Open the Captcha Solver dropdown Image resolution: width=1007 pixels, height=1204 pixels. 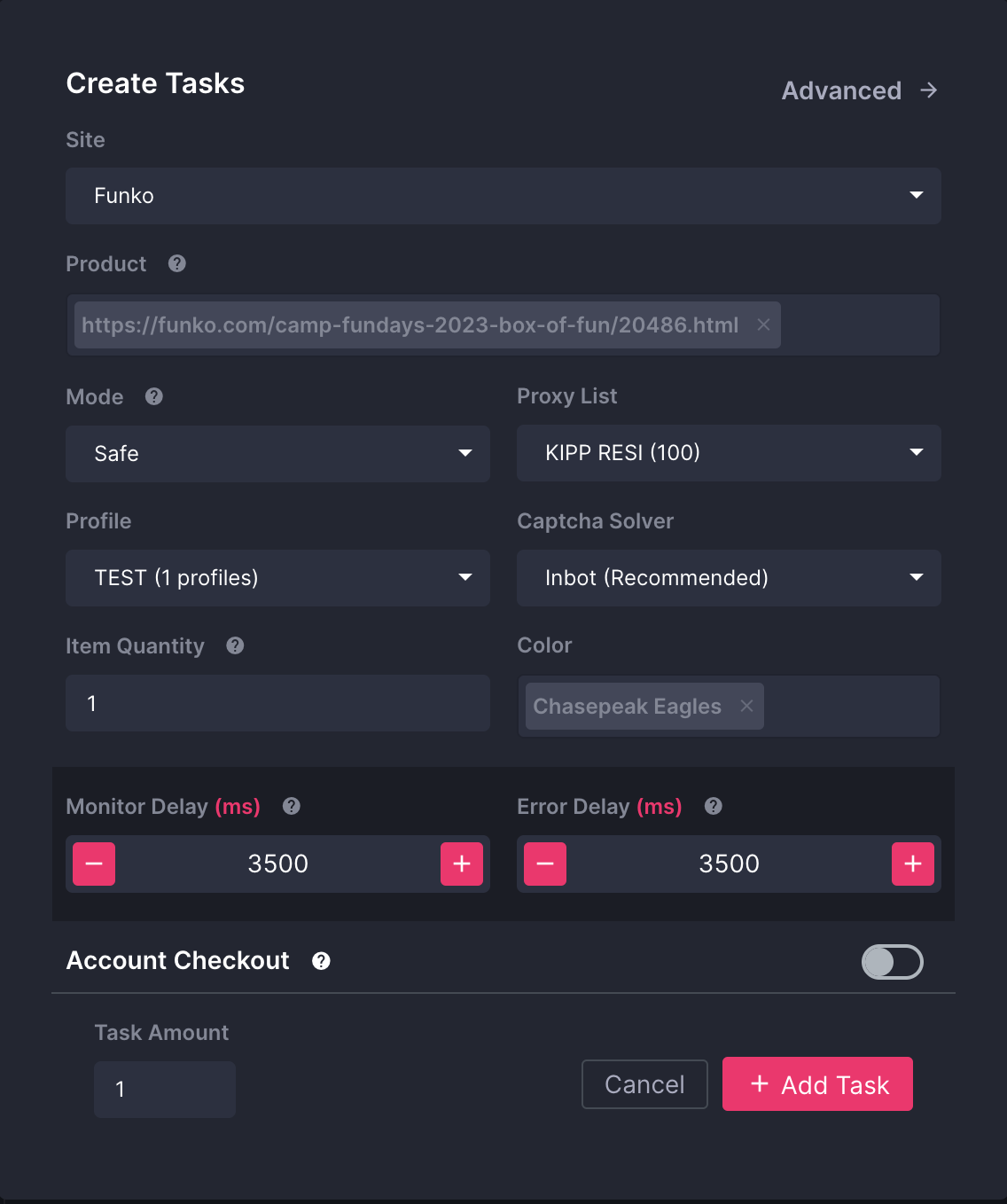[729, 578]
